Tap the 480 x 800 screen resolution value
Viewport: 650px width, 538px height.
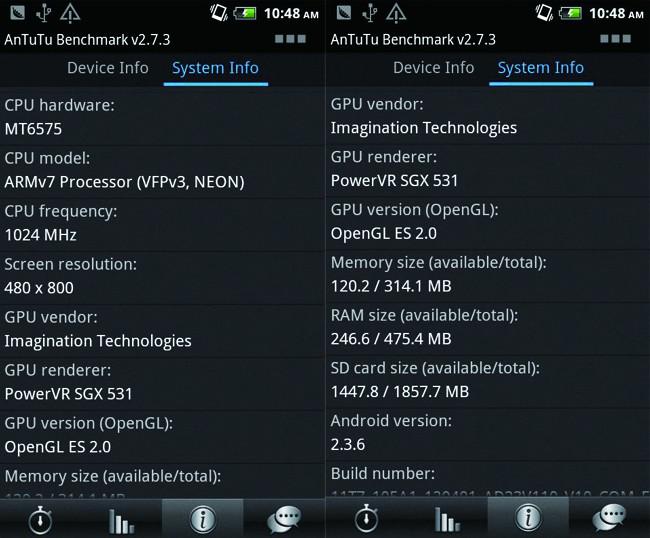39,288
